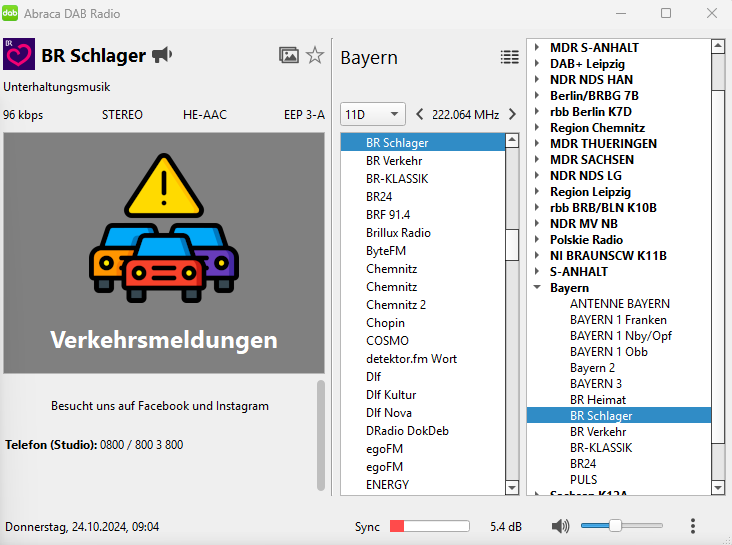The width and height of the screenshot is (732, 545).
Task: Tune to next channel with right arrow
Action: coord(512,114)
